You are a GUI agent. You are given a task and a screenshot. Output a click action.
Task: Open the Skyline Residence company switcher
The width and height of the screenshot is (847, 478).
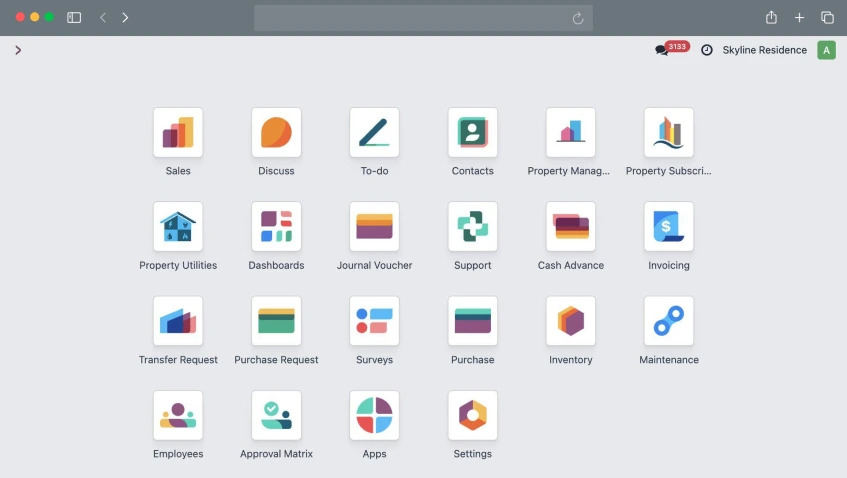coord(764,50)
